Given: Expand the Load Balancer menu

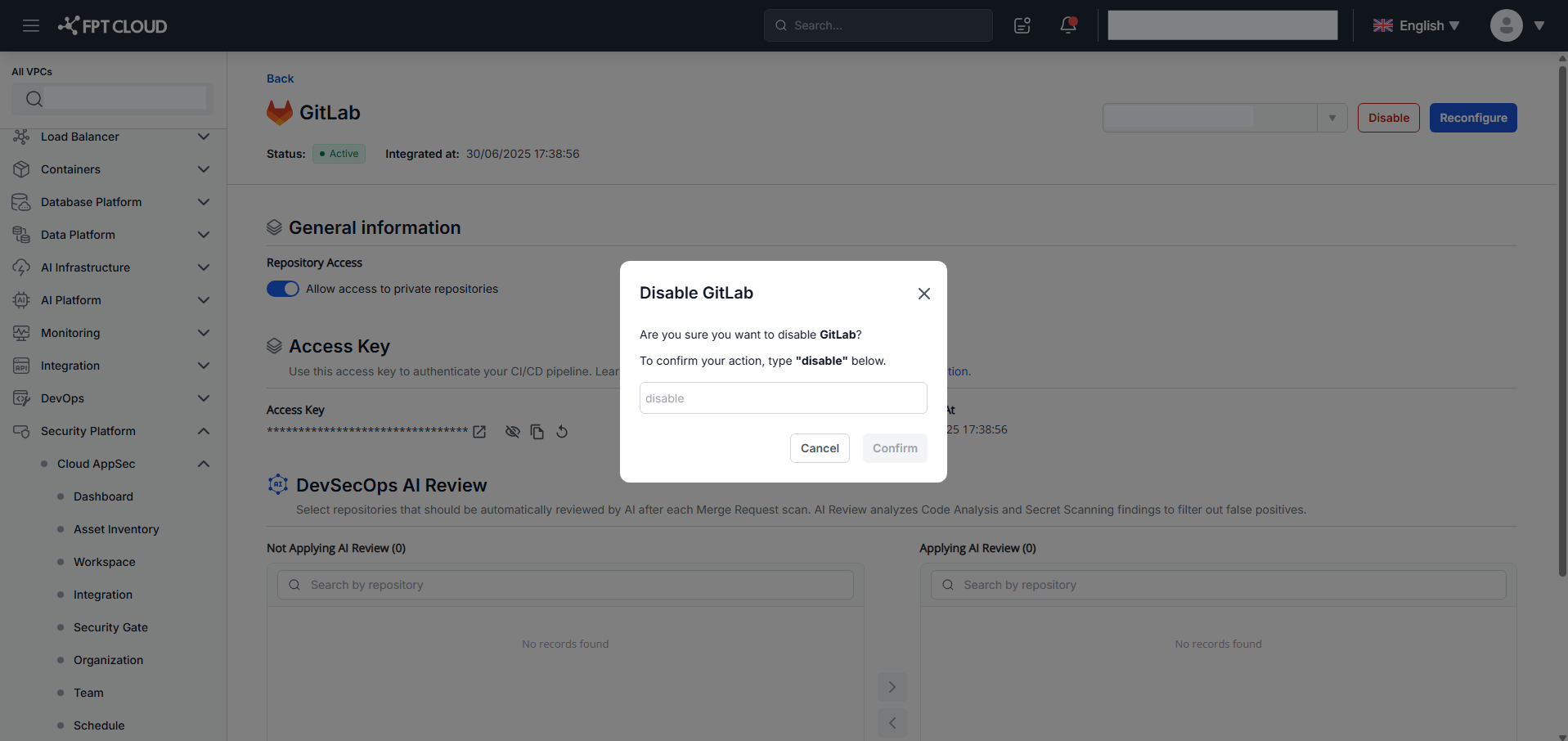Looking at the screenshot, I should click(x=204, y=137).
